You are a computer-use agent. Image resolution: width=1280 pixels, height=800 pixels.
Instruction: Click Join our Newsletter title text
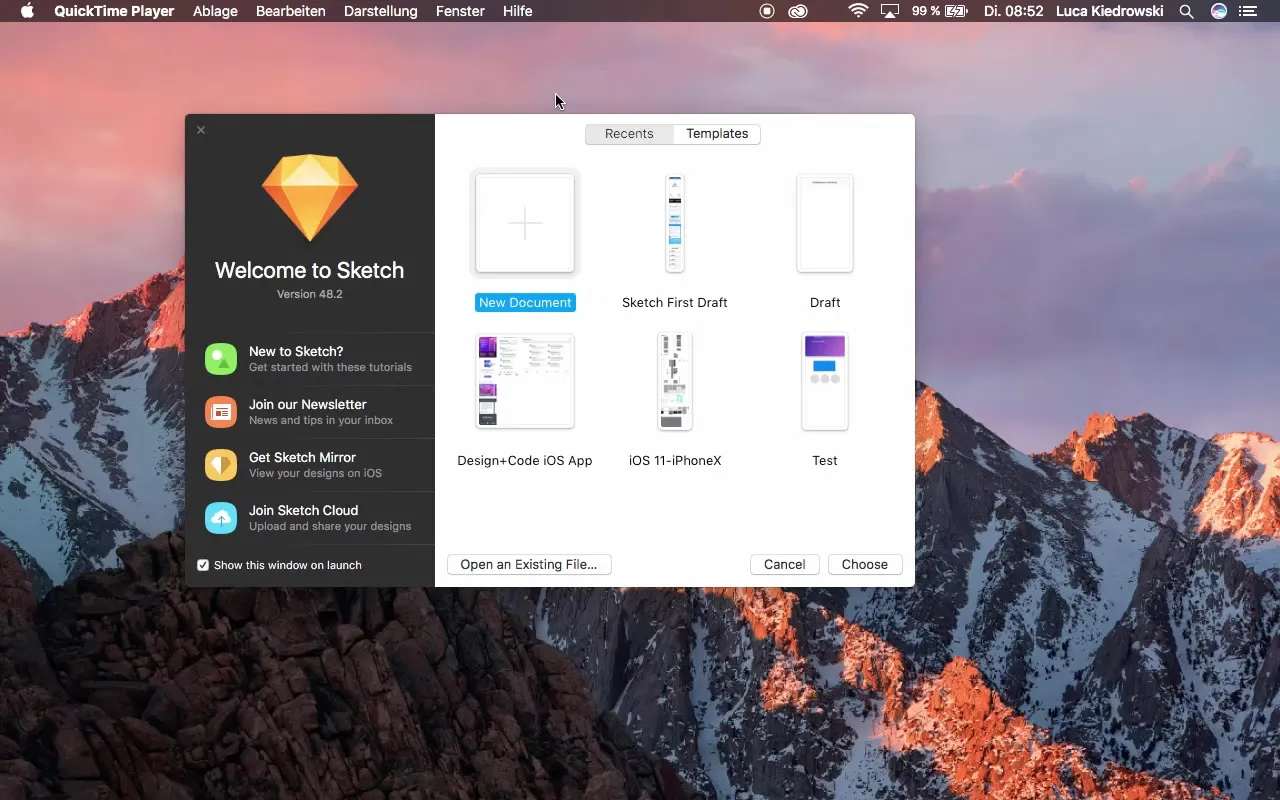[308, 405]
